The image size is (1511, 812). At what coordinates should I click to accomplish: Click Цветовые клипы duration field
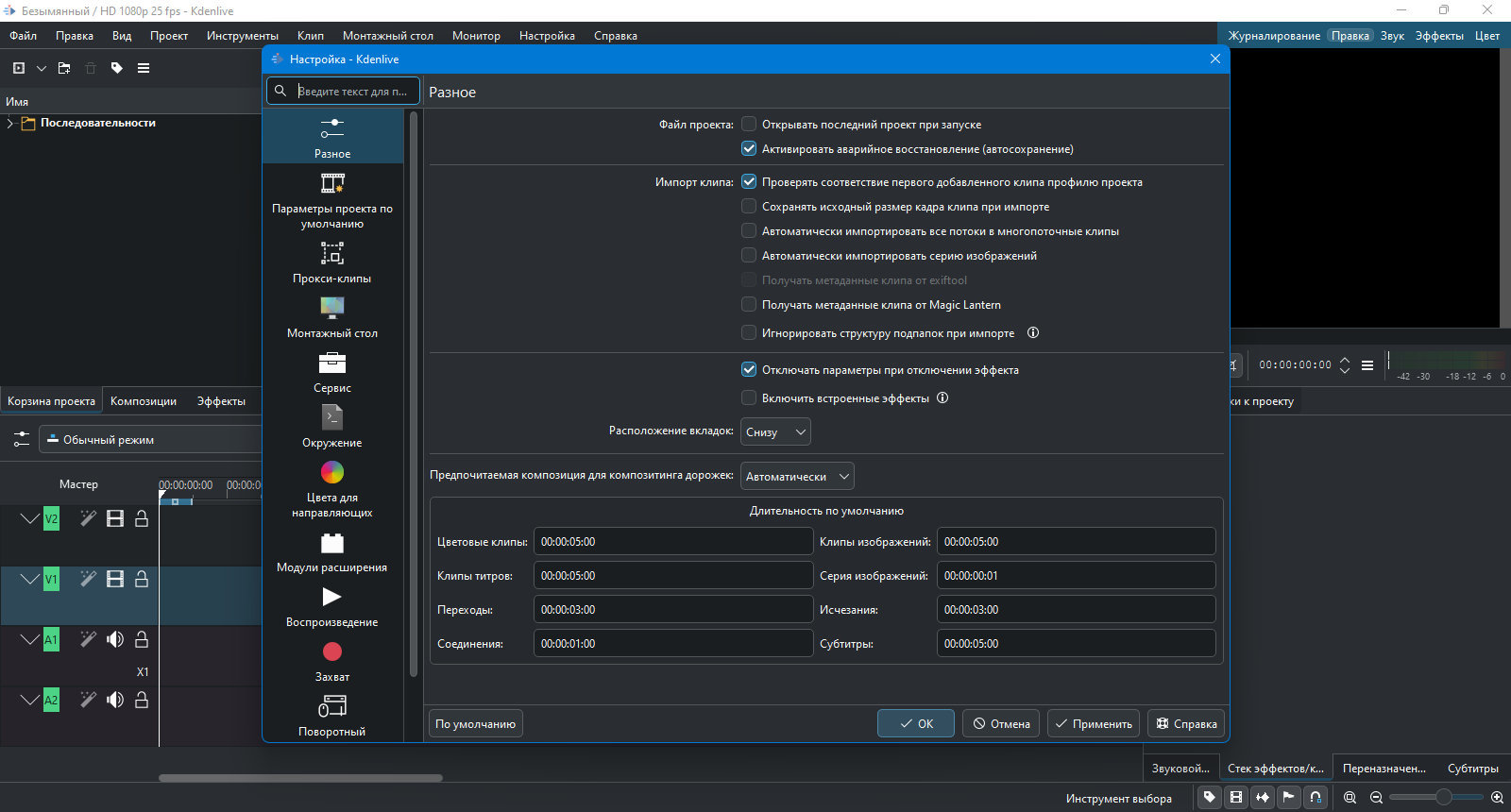(x=673, y=541)
